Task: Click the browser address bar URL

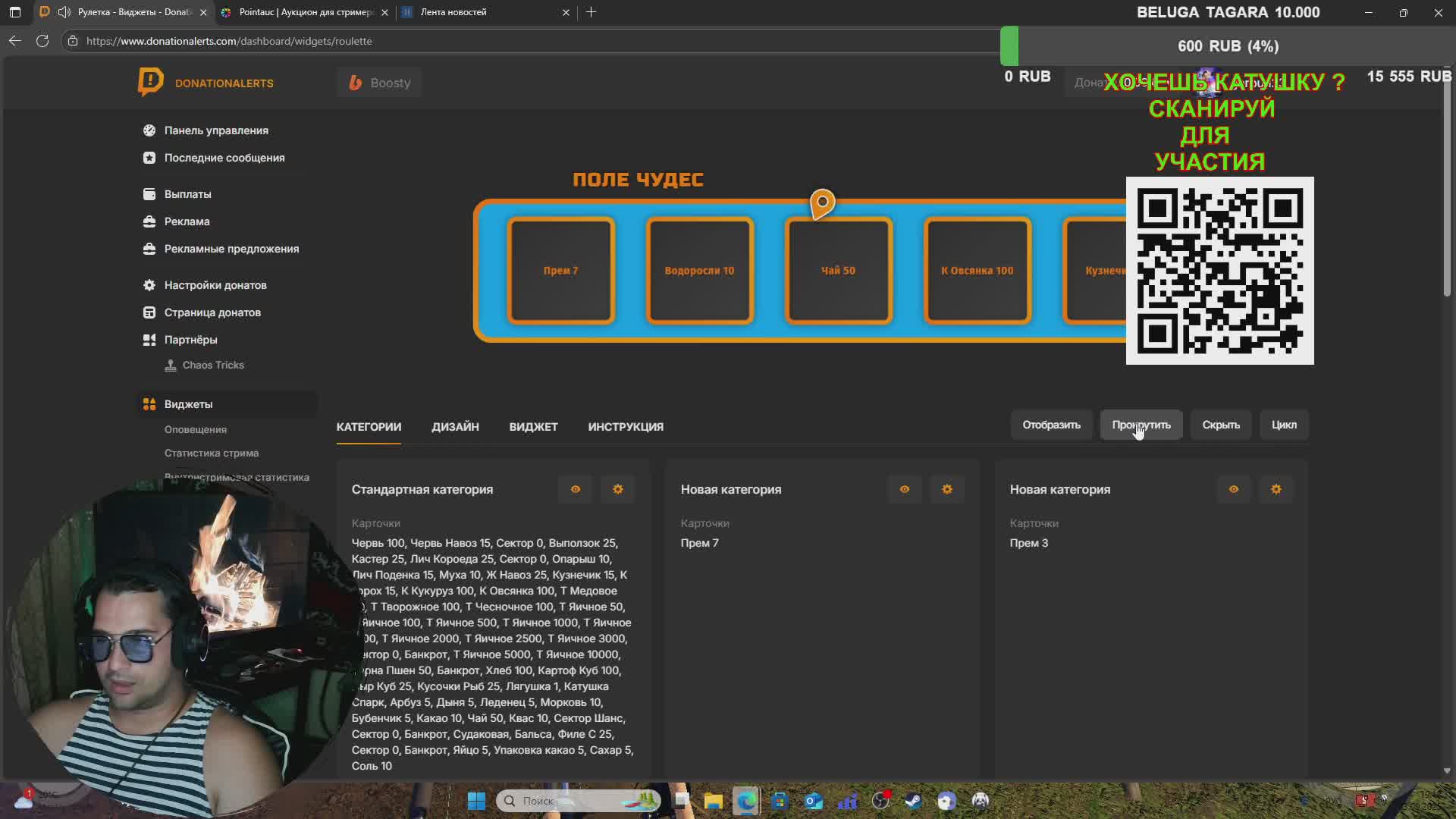Action: 229,41
